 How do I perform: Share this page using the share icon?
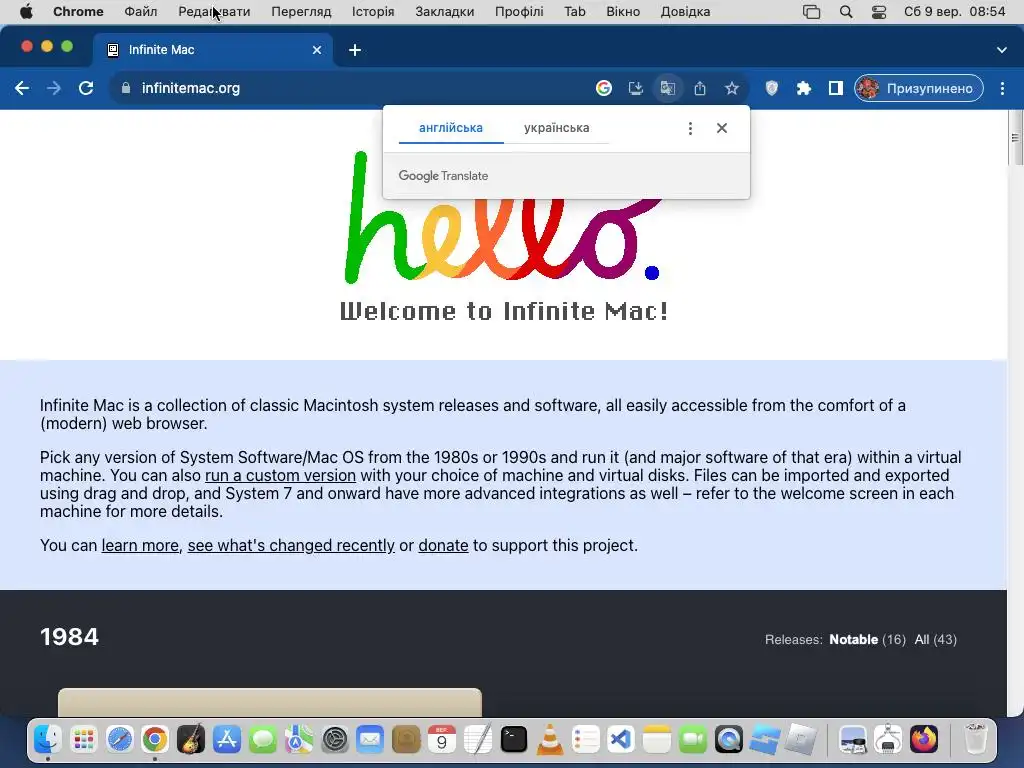[x=699, y=88]
